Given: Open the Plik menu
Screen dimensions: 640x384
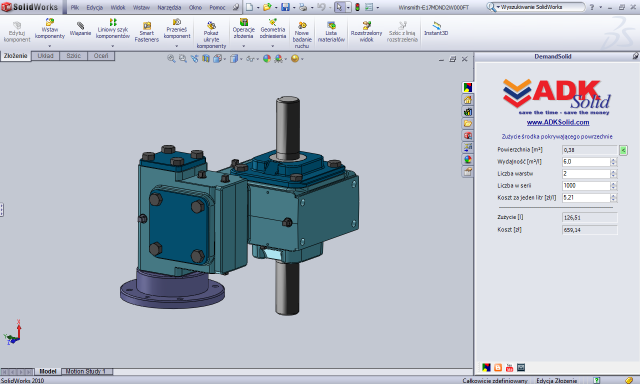Looking at the screenshot, I should pyautogui.click(x=75, y=7).
